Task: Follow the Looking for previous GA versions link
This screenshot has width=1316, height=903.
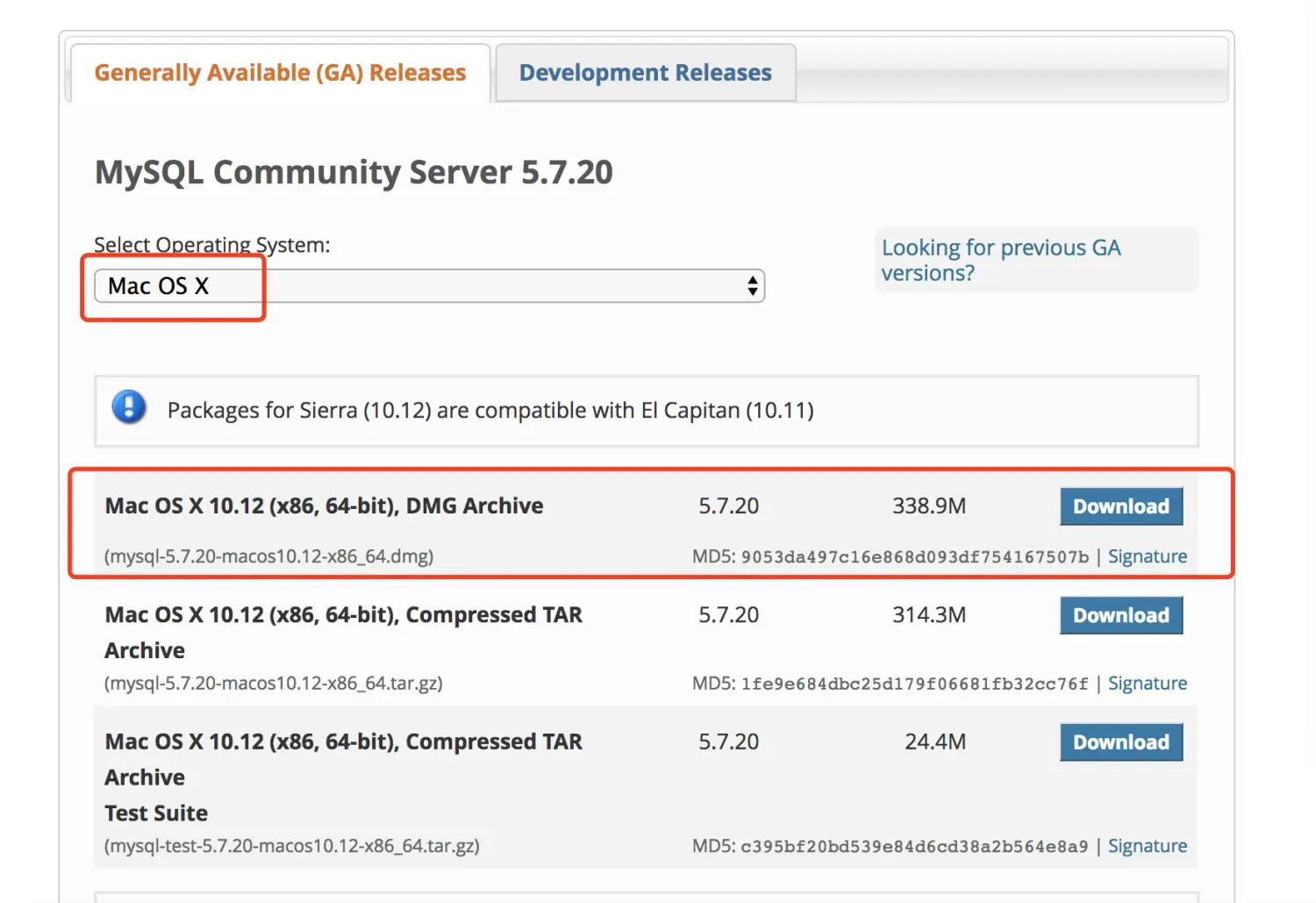Action: click(1001, 260)
